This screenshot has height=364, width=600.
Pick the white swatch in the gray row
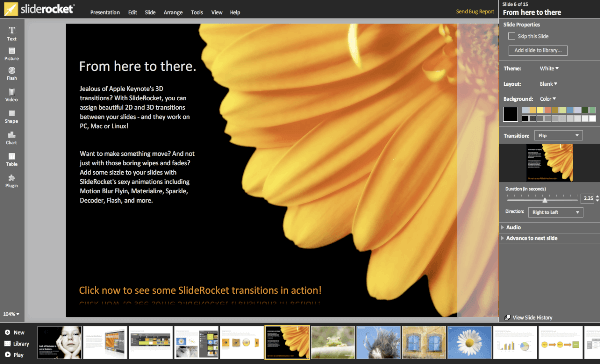coord(592,119)
